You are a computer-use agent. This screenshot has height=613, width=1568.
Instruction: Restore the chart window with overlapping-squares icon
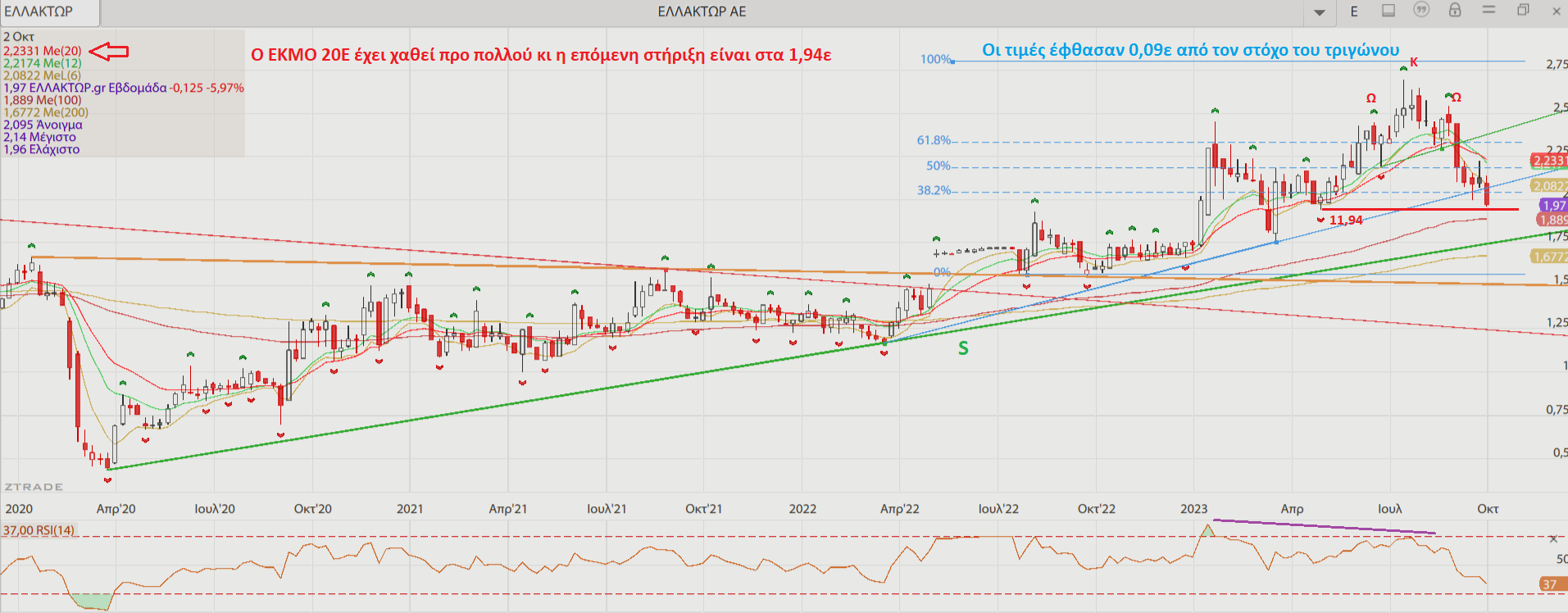click(x=1523, y=10)
